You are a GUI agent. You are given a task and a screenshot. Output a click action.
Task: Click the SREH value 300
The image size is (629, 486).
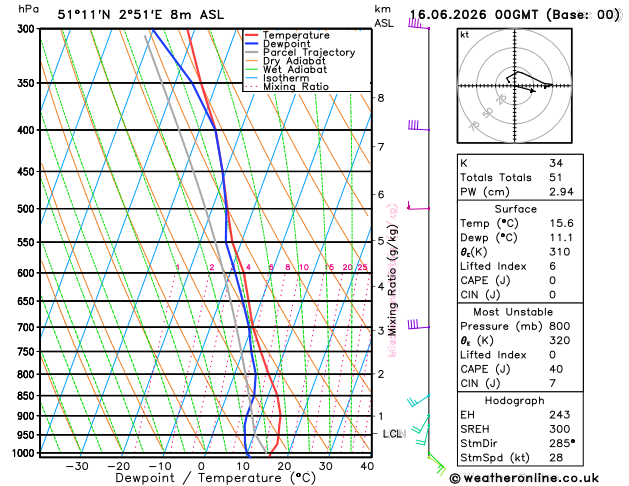(560, 429)
